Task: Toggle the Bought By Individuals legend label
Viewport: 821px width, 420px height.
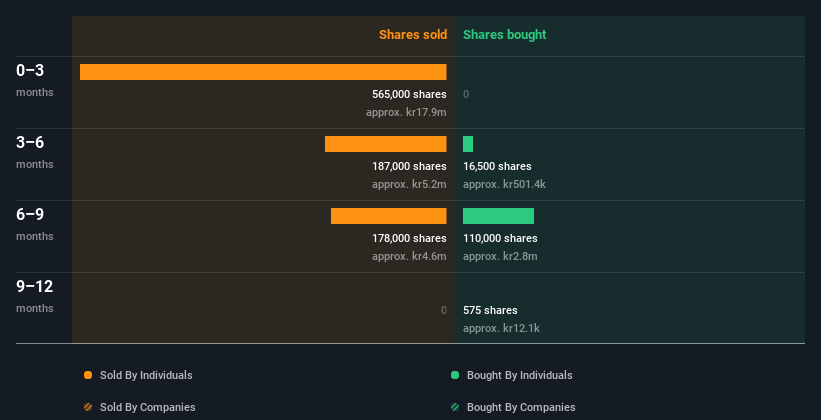Action: pyautogui.click(x=519, y=375)
